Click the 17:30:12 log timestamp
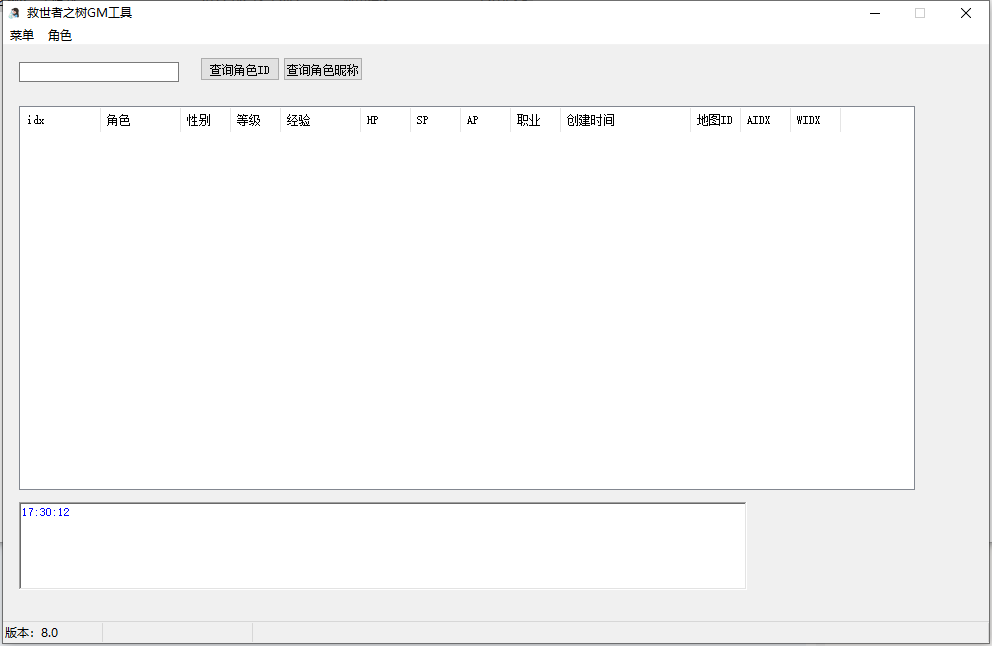 click(x=46, y=512)
